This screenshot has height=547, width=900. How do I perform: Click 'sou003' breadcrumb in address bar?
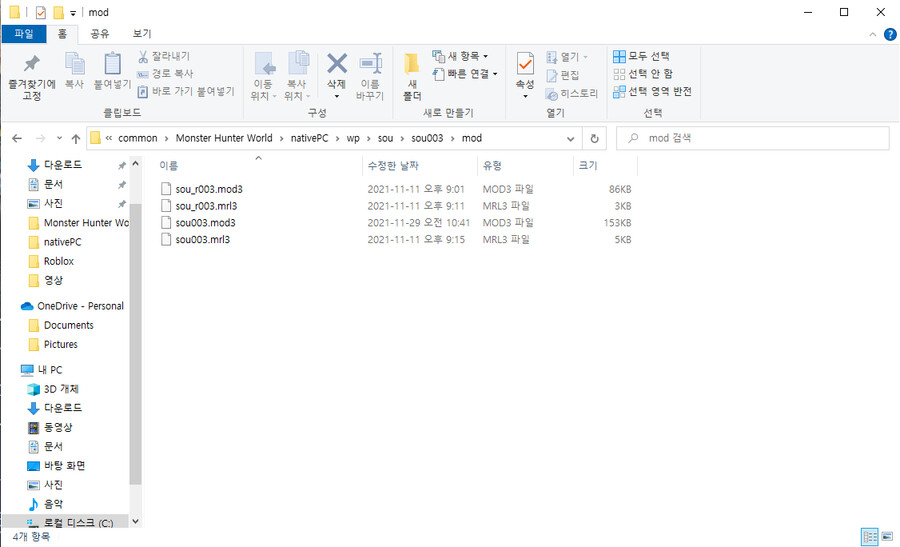(x=427, y=138)
